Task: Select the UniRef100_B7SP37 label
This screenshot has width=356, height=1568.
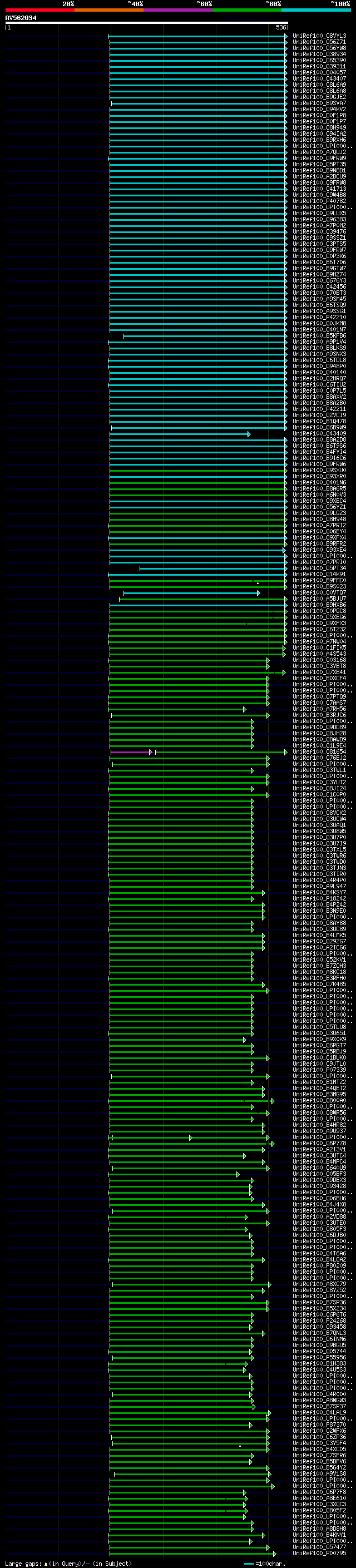Action: tap(319, 1407)
